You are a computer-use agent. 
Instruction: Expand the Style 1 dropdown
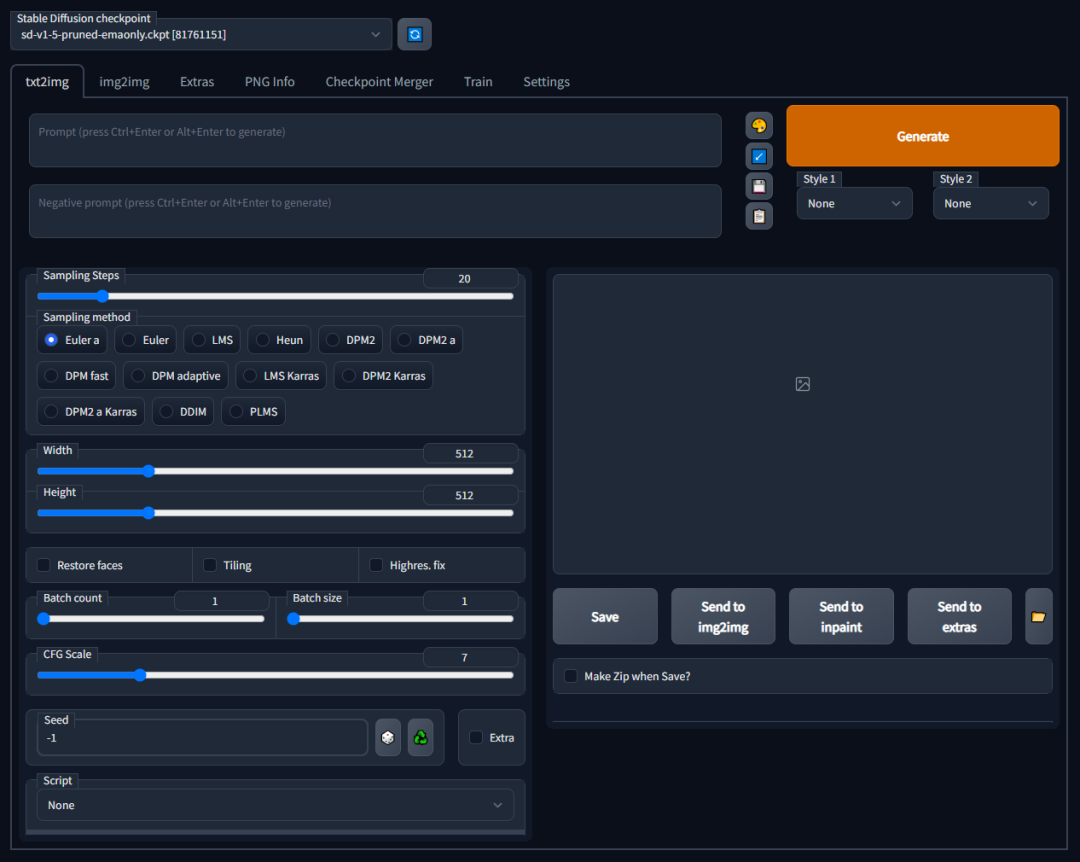(854, 203)
